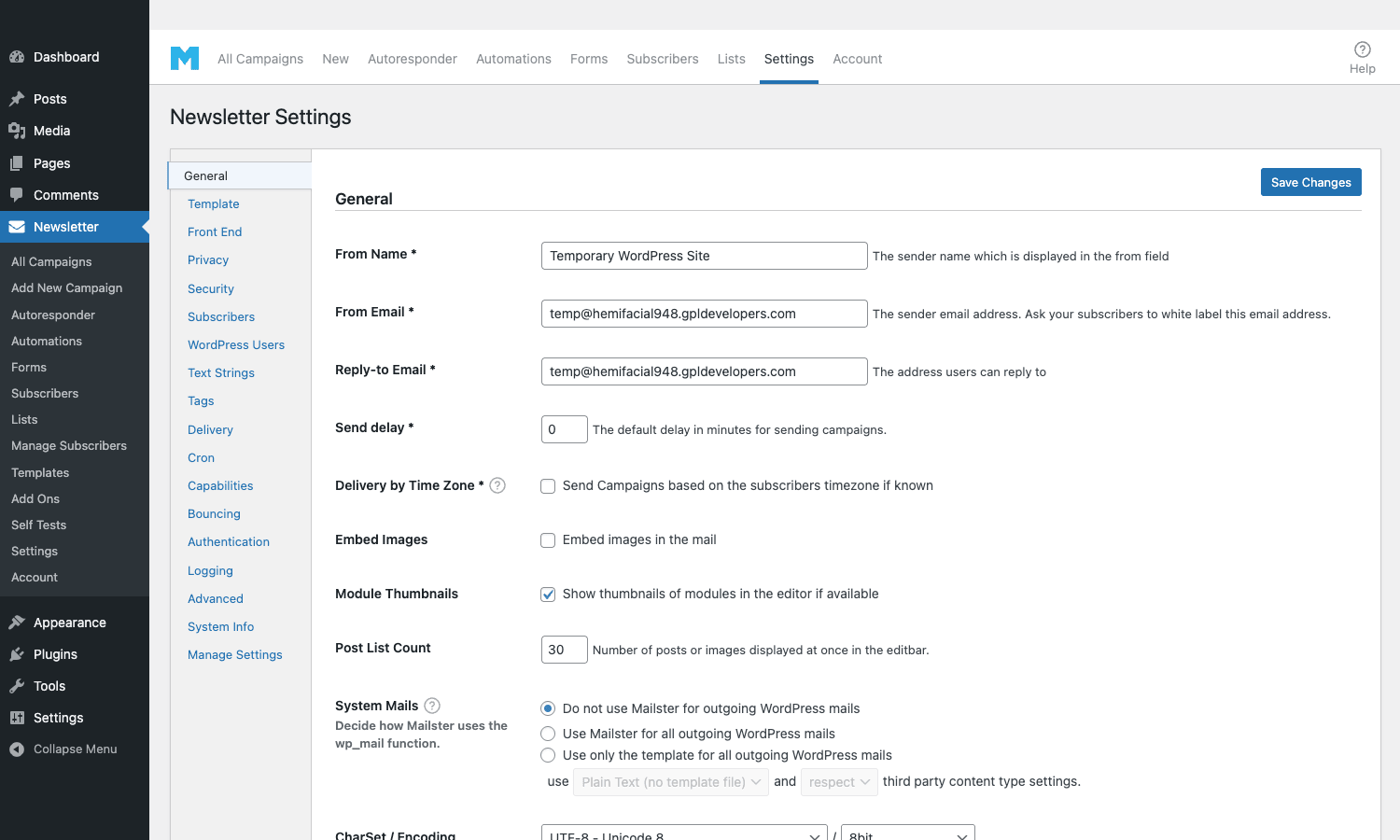This screenshot has width=1400, height=840.
Task: Open the Front End settings section
Action: tap(215, 231)
